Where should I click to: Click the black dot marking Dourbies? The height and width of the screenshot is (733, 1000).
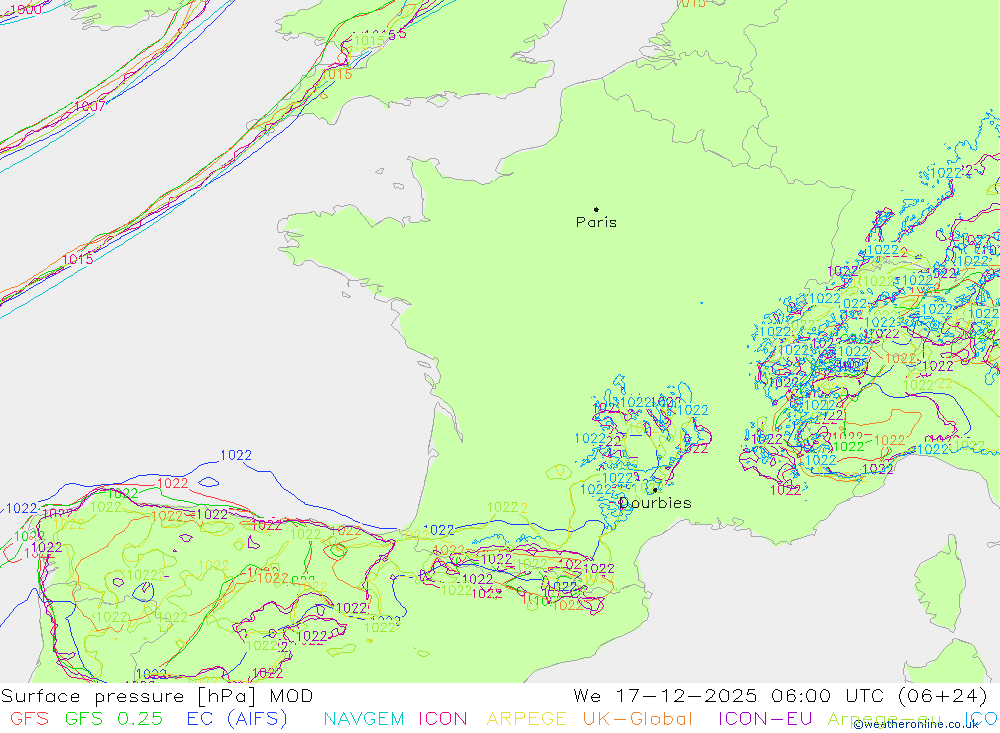click(655, 490)
